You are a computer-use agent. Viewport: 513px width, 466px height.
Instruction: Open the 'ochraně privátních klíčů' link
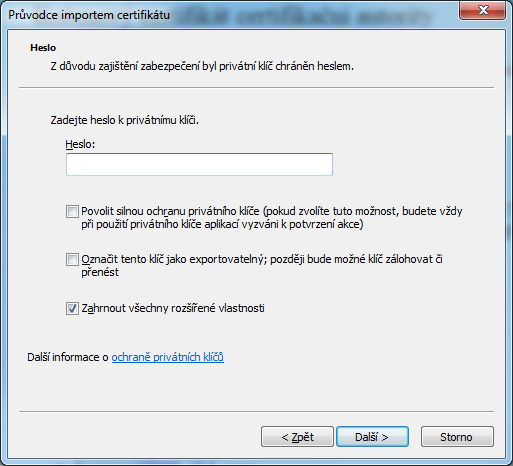167,357
